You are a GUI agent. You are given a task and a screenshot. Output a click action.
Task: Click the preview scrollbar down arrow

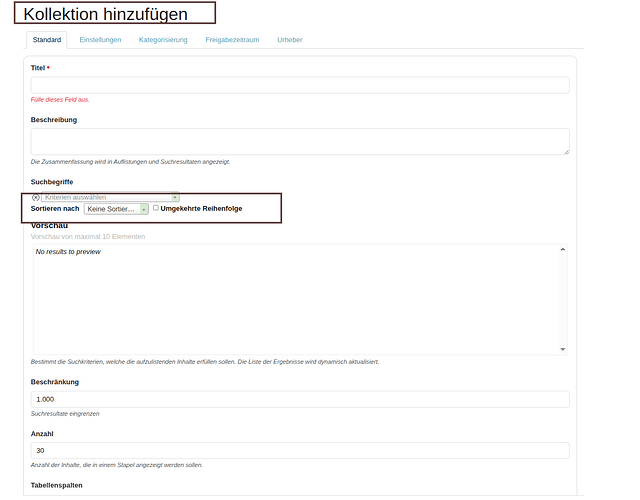coord(562,349)
